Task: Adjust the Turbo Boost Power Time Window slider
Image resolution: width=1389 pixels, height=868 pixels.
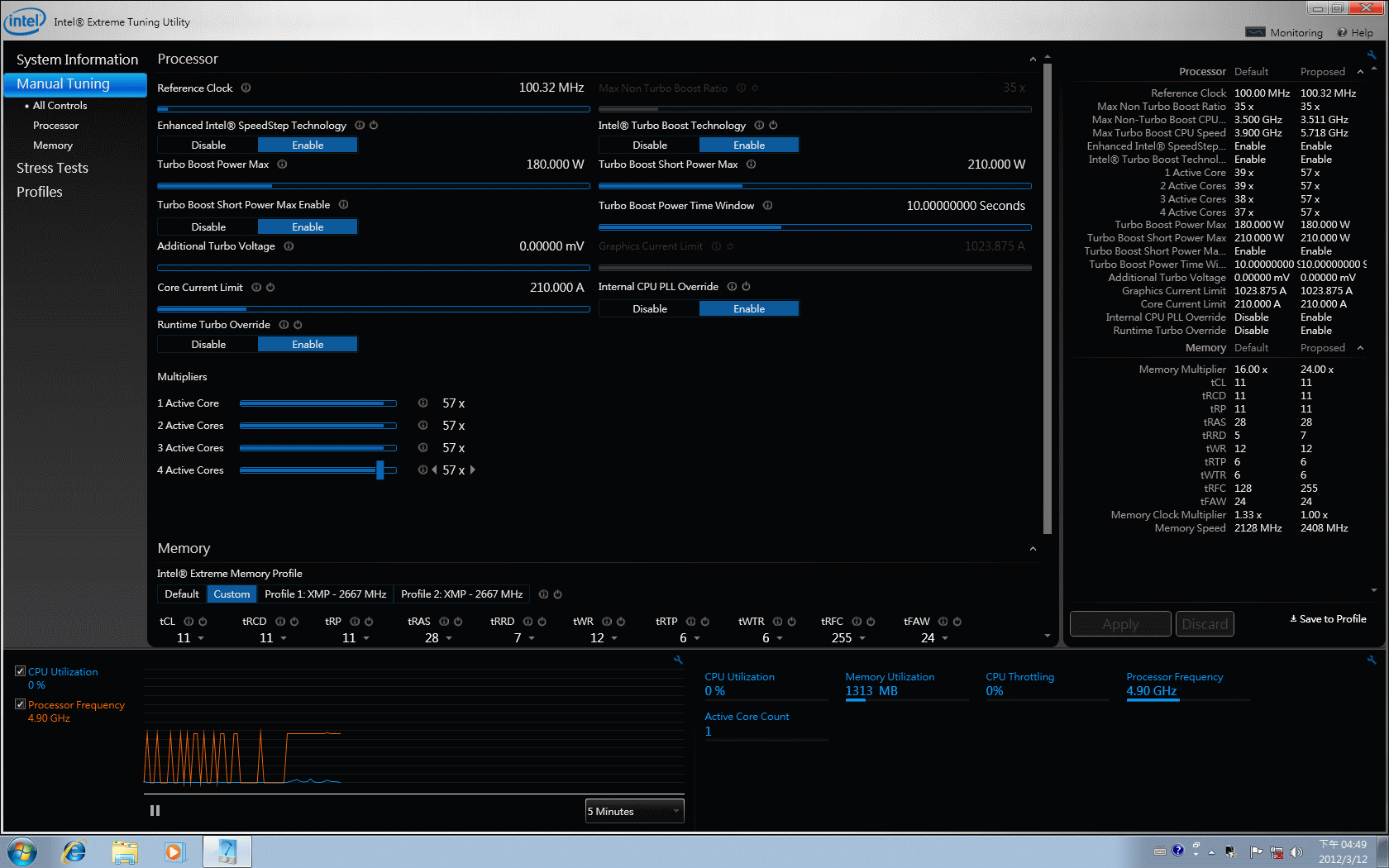Action: tap(780, 227)
